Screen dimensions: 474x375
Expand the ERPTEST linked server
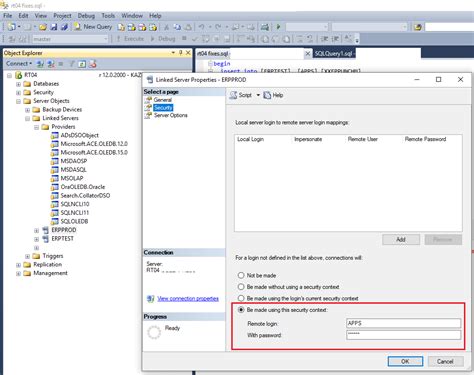(x=37, y=239)
